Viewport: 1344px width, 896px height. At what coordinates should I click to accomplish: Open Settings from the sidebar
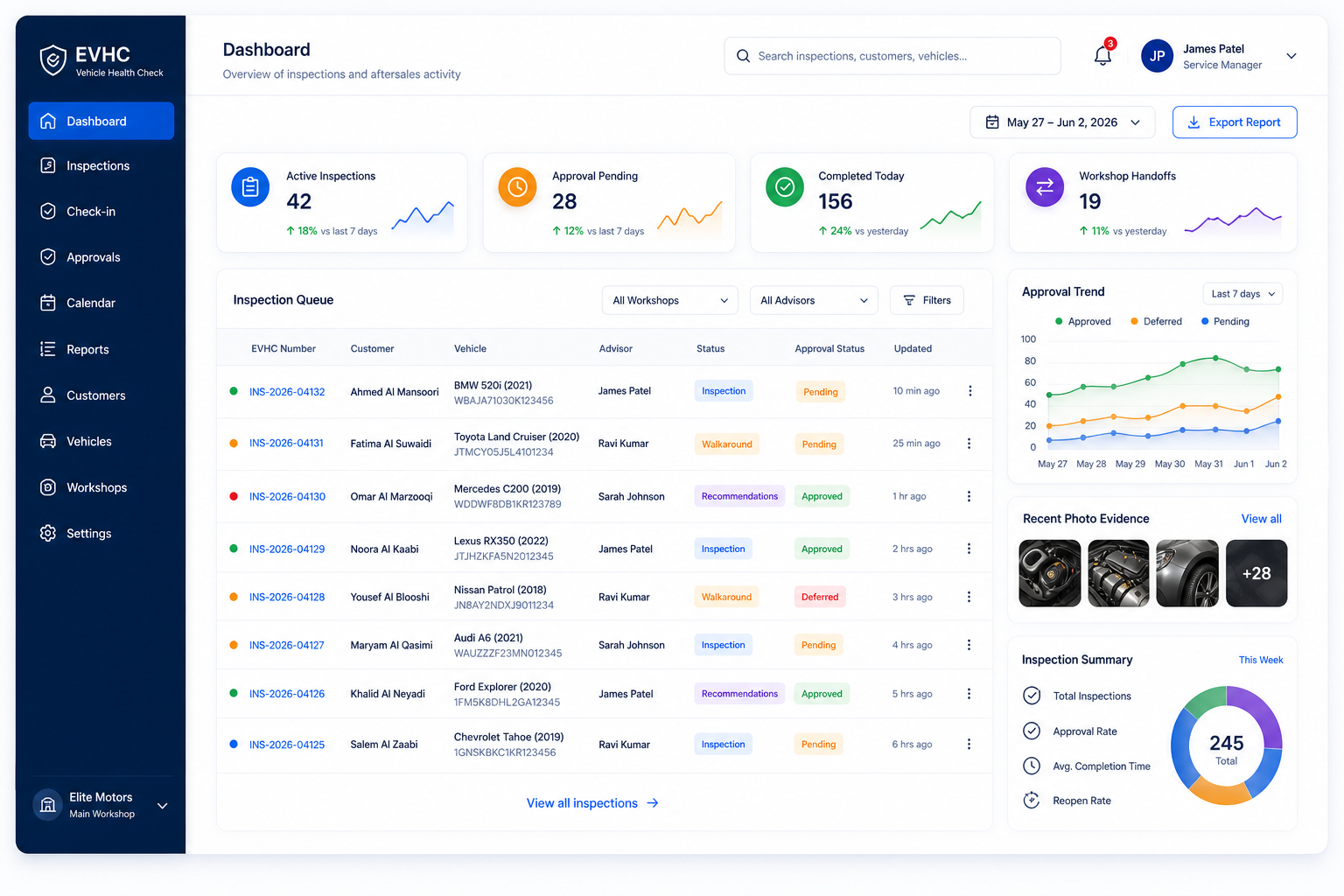tap(101, 533)
